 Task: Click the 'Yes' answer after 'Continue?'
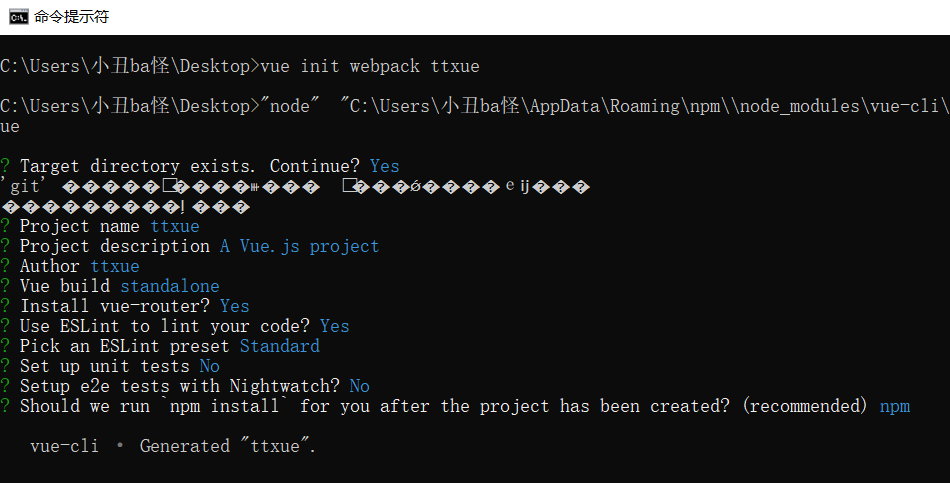(x=384, y=166)
